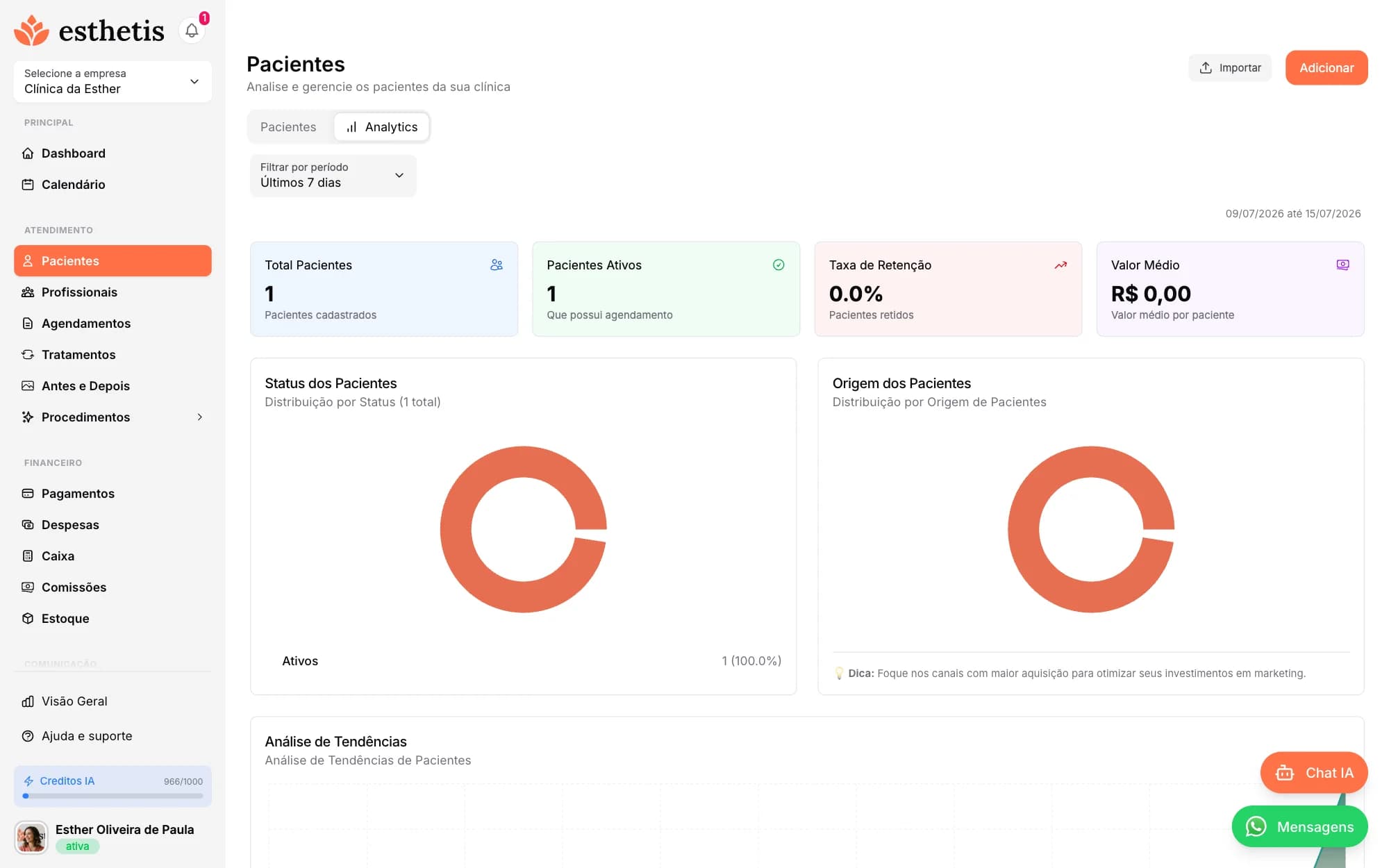Open Pagamentos in the sidebar
The height and width of the screenshot is (868, 1389).
[x=113, y=494]
